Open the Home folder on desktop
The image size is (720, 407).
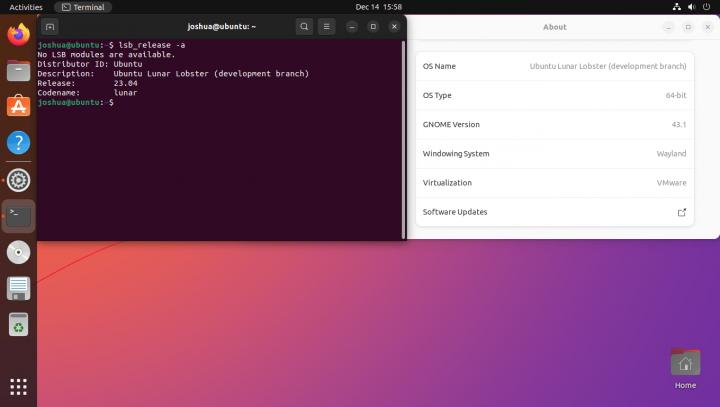tap(685, 366)
